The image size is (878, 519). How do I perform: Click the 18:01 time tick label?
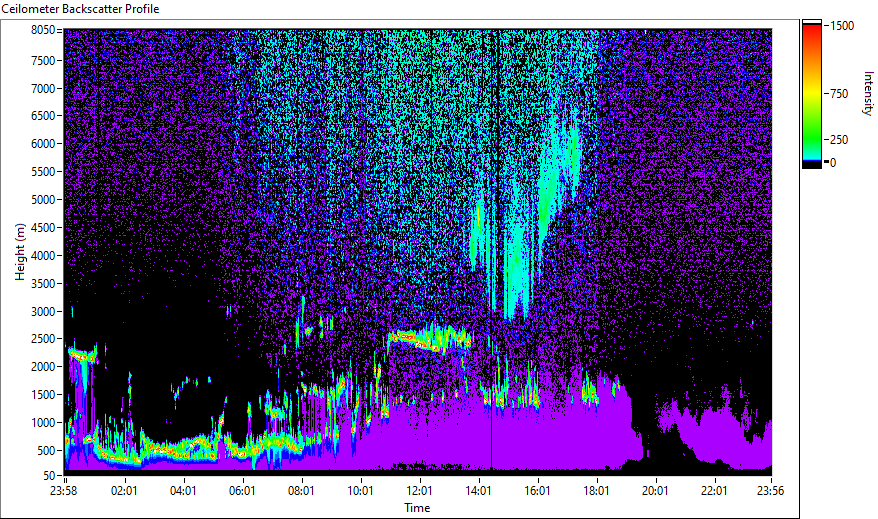click(596, 491)
